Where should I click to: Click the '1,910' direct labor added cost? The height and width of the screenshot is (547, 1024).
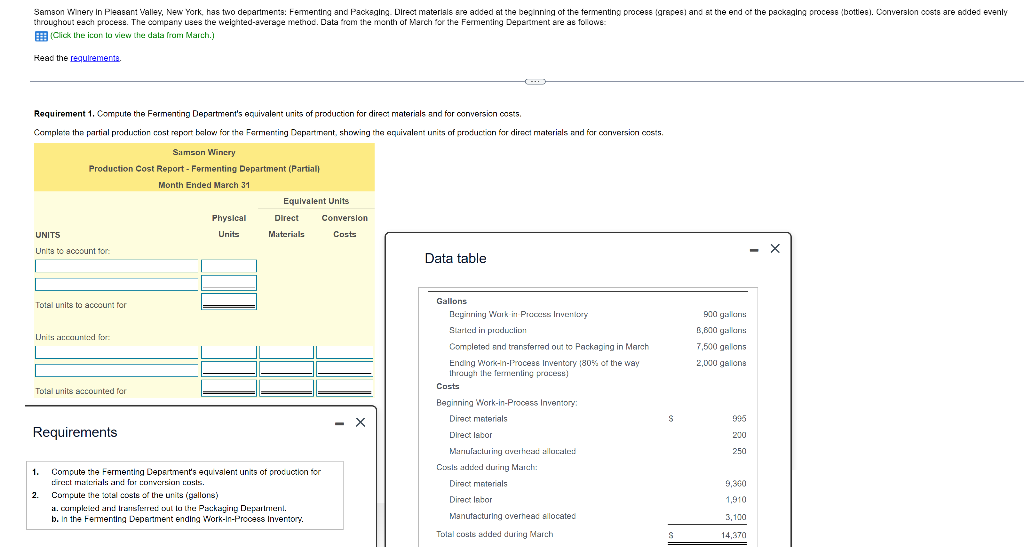735,500
